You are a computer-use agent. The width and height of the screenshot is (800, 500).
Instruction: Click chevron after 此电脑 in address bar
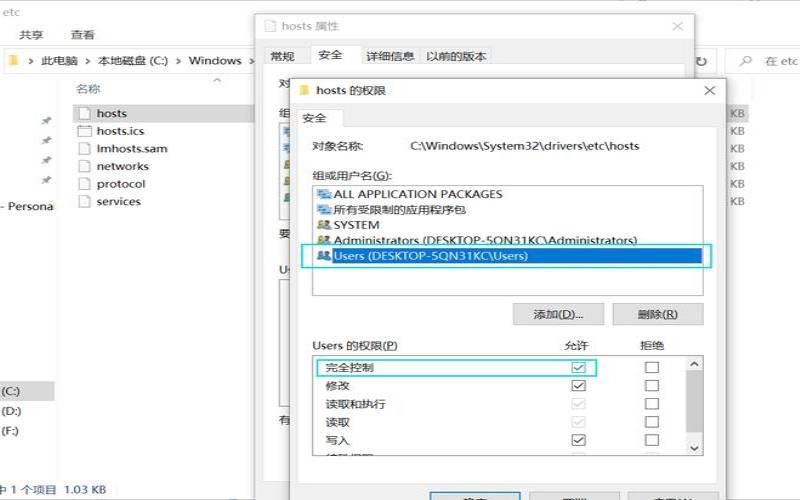(x=87, y=61)
